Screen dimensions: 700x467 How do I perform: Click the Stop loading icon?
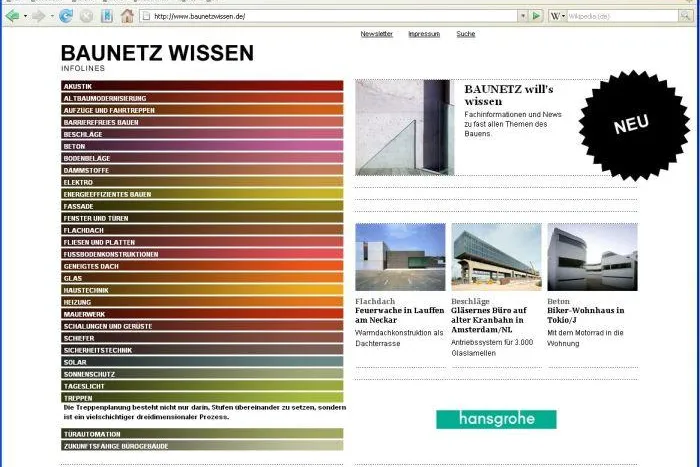pyautogui.click(x=87, y=16)
